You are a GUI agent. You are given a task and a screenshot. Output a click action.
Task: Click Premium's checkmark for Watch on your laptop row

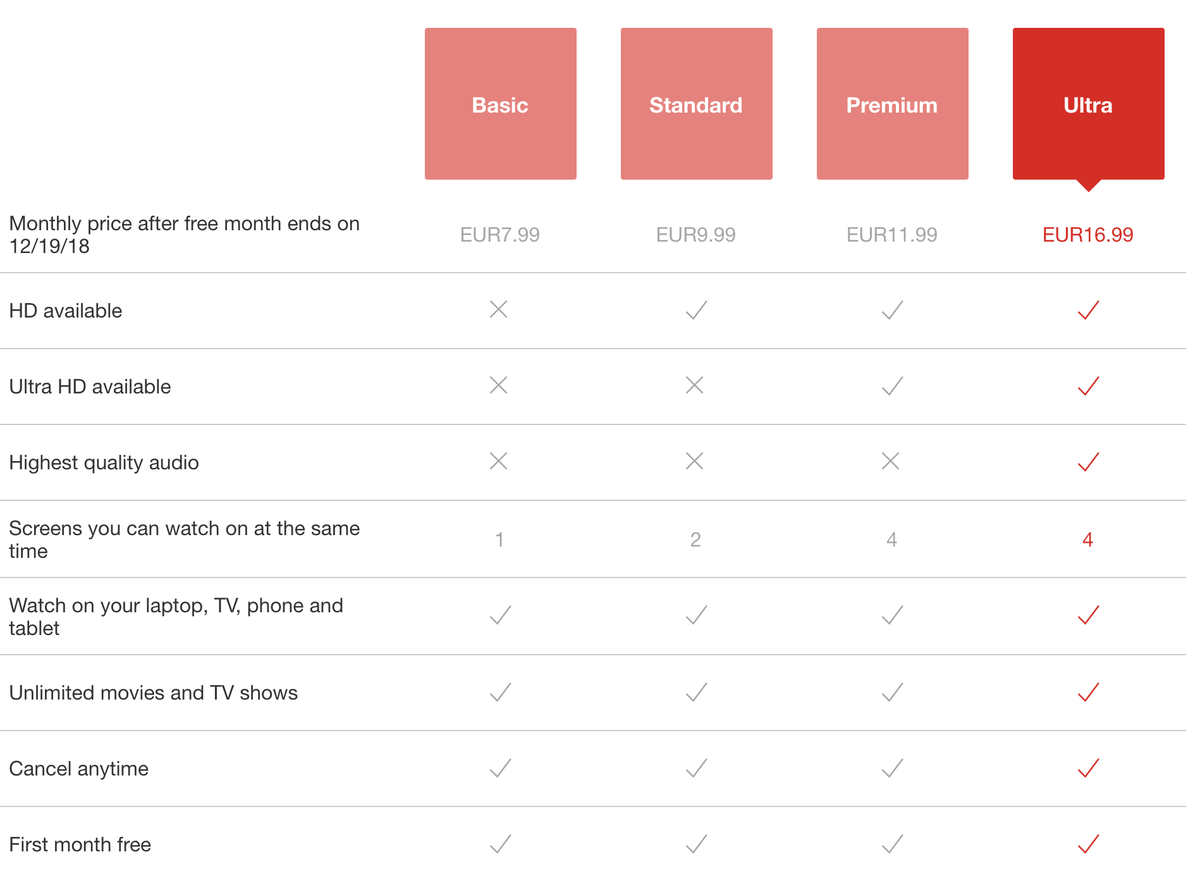[892, 616]
